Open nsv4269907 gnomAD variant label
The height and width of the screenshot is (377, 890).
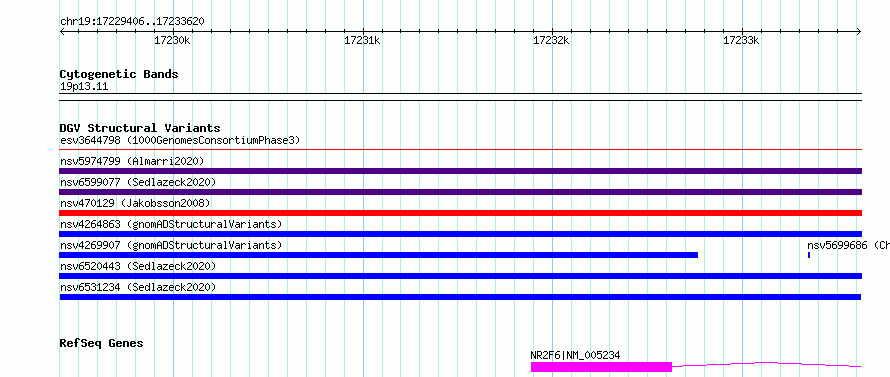click(171, 245)
